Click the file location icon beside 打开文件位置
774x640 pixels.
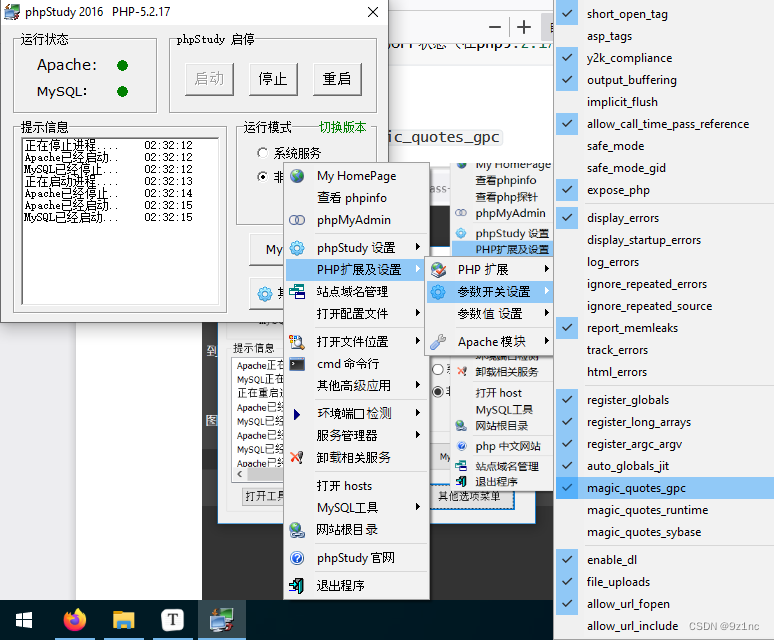[297, 341]
